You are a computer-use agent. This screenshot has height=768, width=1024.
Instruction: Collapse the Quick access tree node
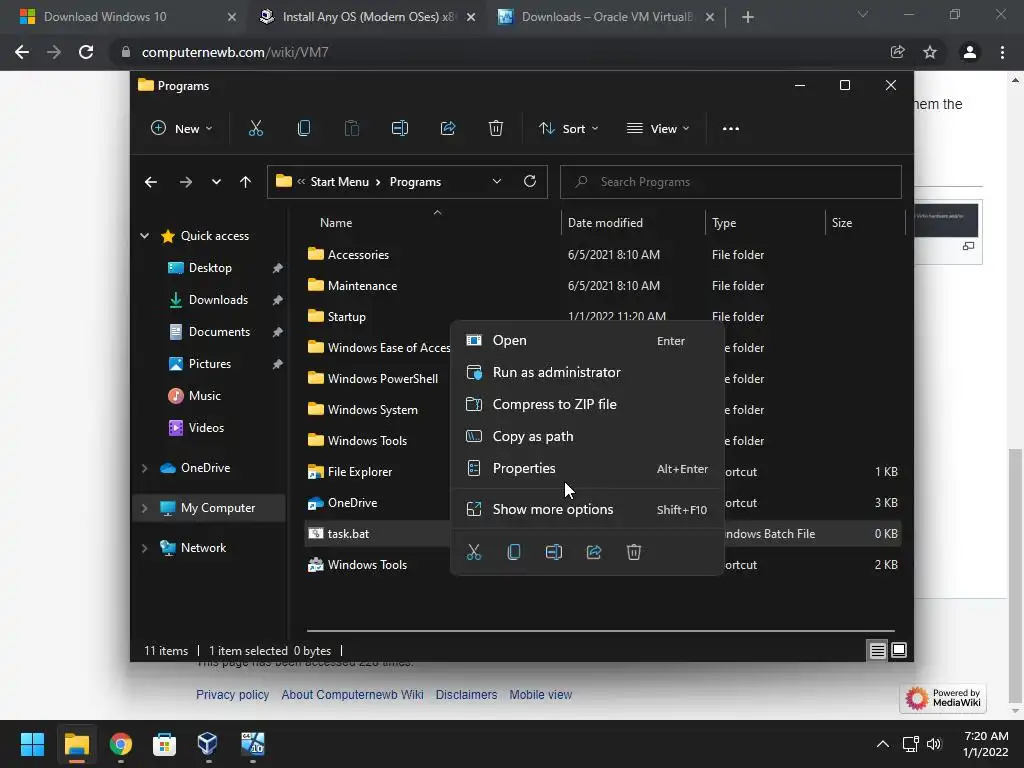pos(144,236)
